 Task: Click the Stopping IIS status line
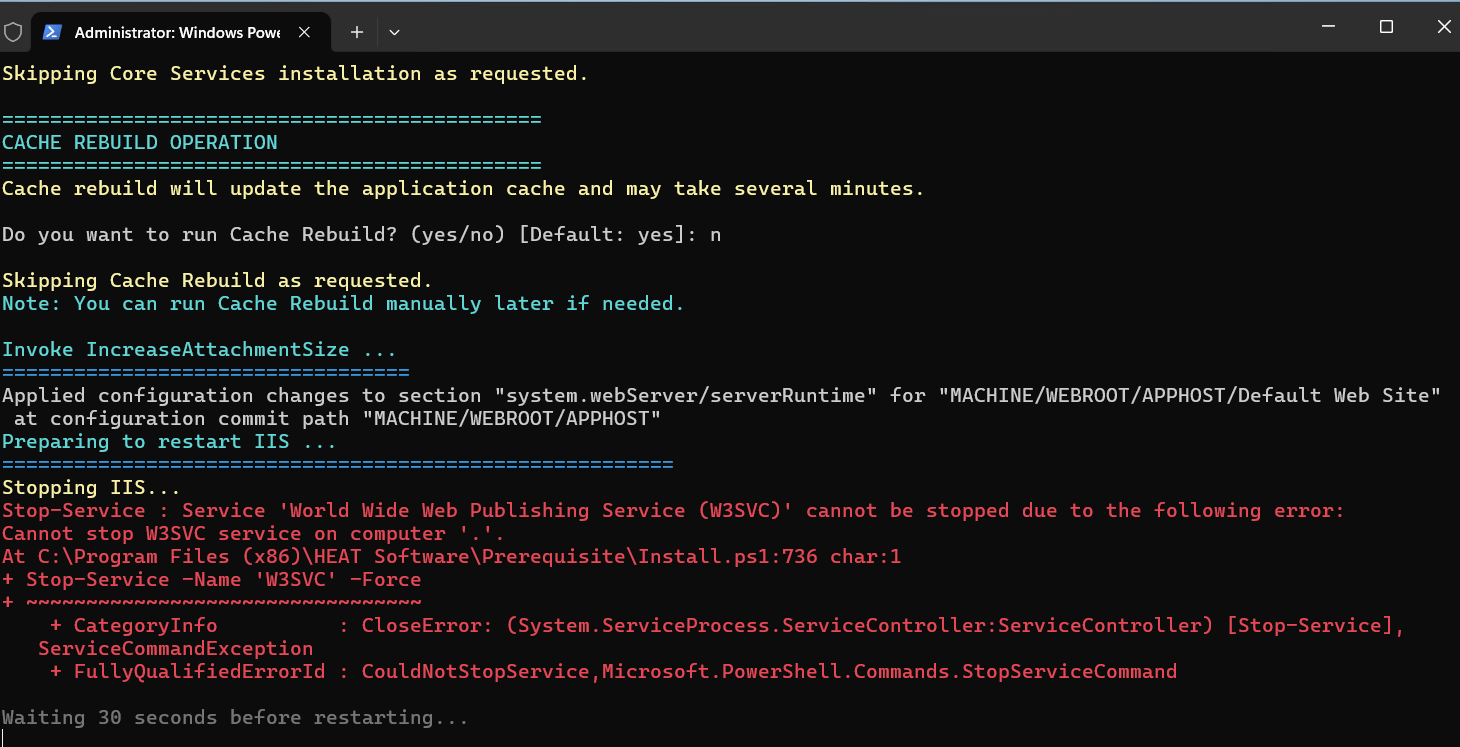pyautogui.click(x=91, y=487)
